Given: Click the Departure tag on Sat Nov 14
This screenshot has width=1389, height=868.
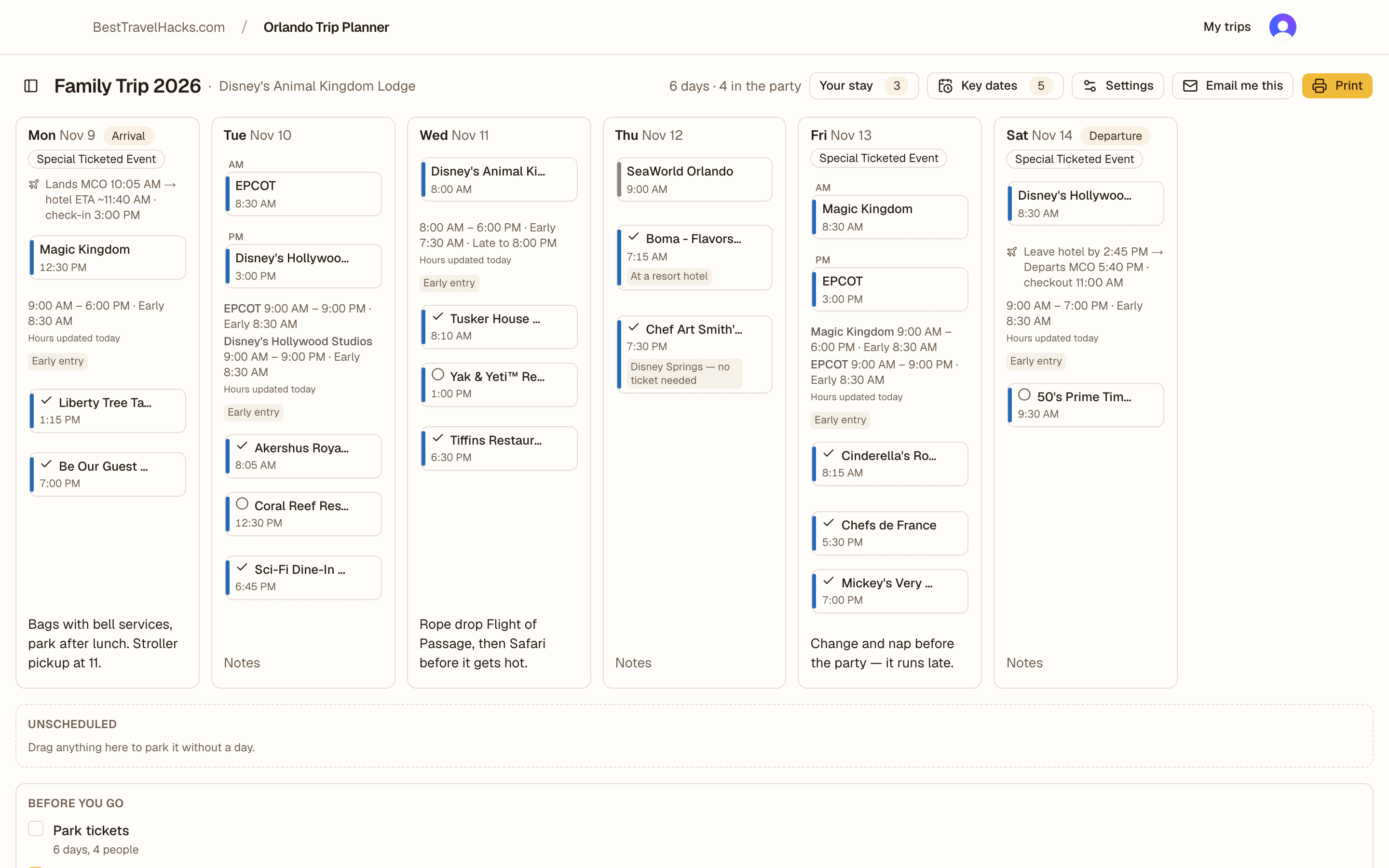Looking at the screenshot, I should (x=1115, y=136).
